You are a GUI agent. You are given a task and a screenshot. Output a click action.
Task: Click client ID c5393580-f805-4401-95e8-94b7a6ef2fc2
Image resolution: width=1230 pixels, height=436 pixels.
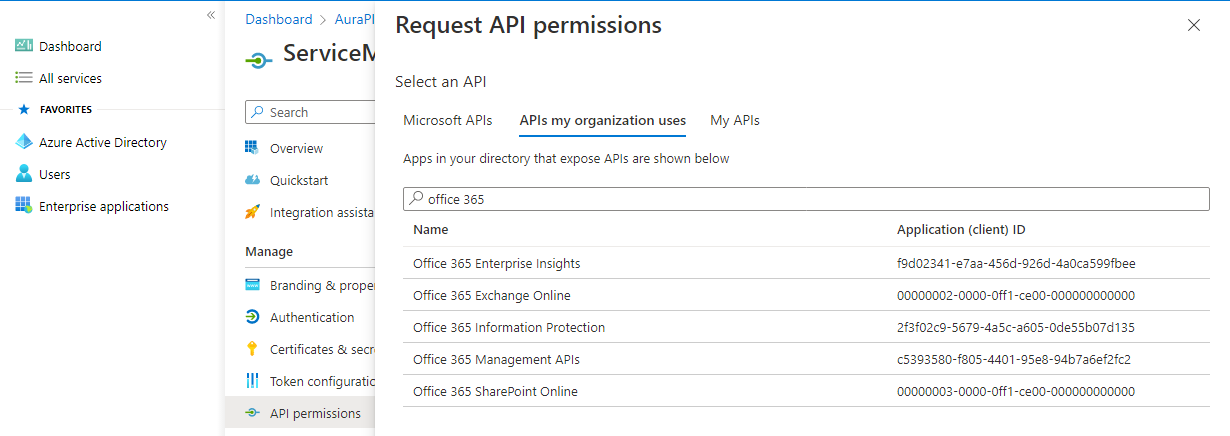[1014, 359]
